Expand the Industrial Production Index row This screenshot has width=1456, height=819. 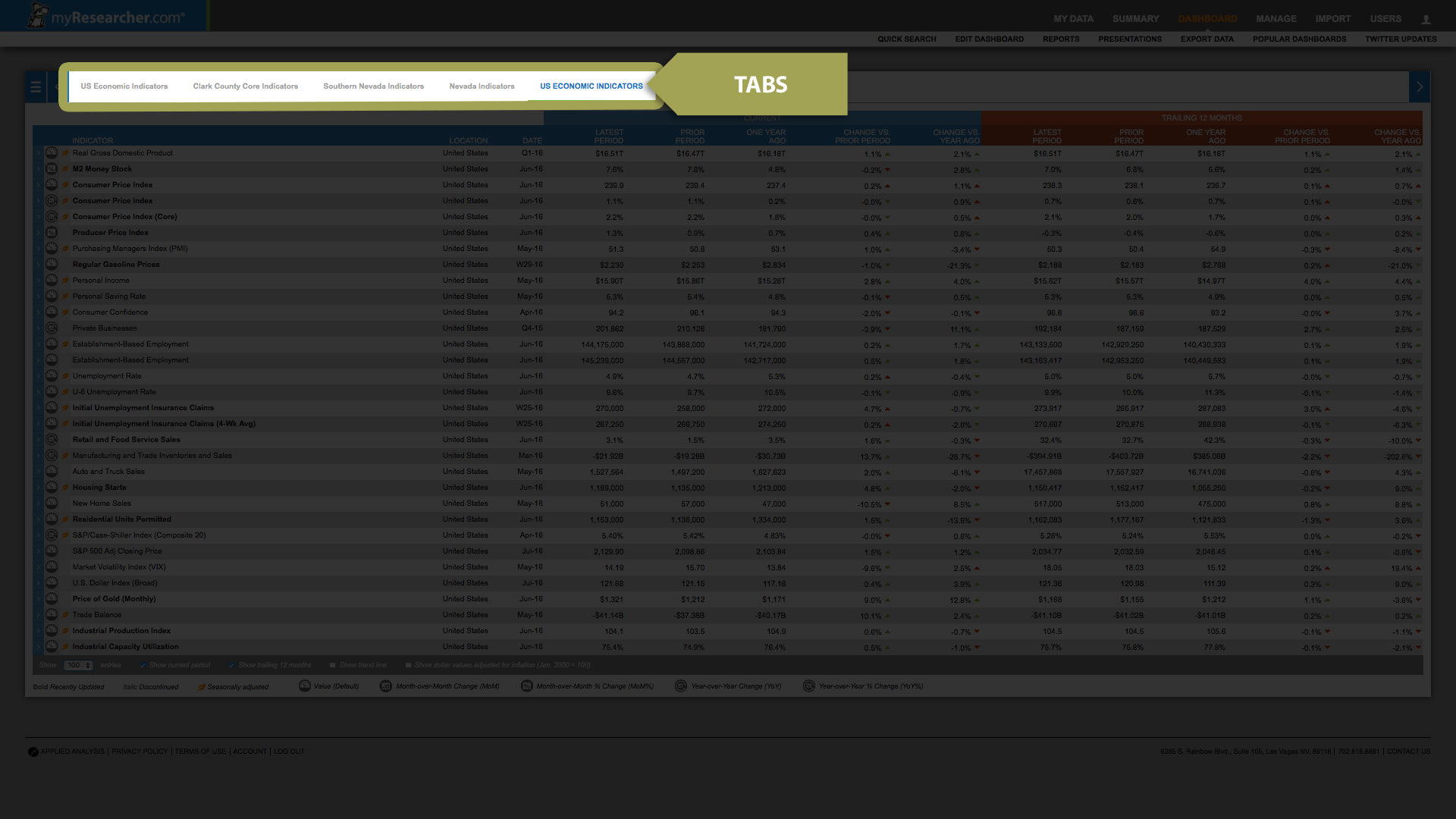point(39,631)
